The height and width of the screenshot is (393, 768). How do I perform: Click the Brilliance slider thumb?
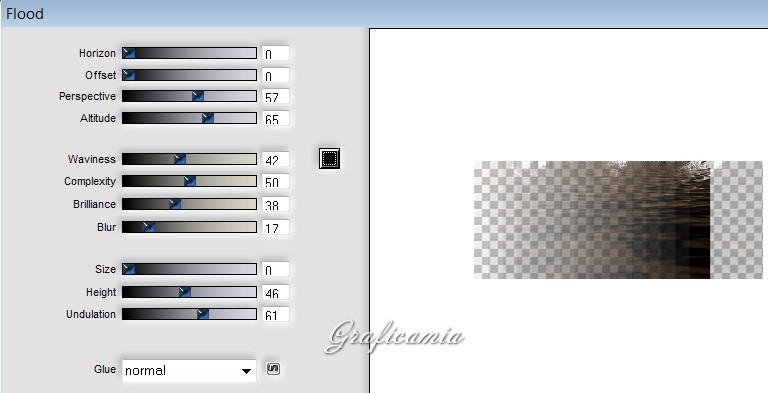point(175,204)
